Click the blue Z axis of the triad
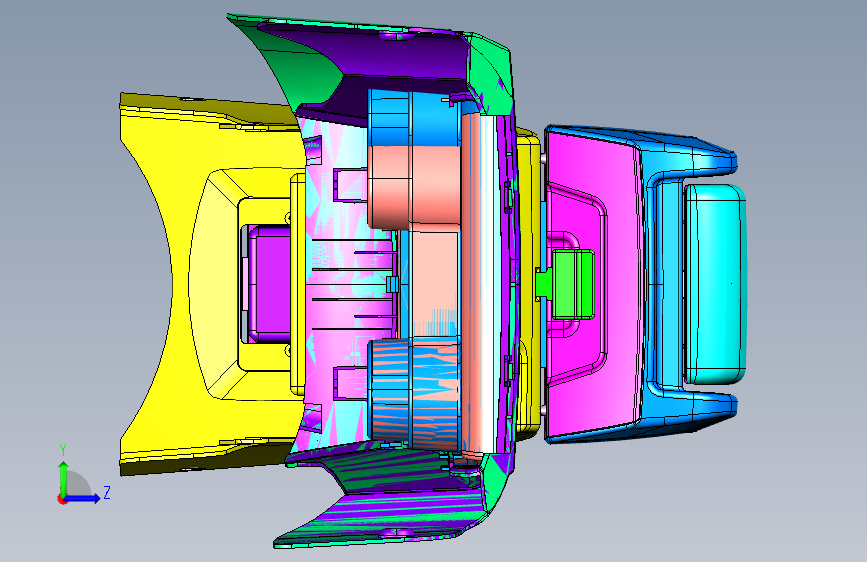This screenshot has height=562, width=867. click(x=83, y=498)
